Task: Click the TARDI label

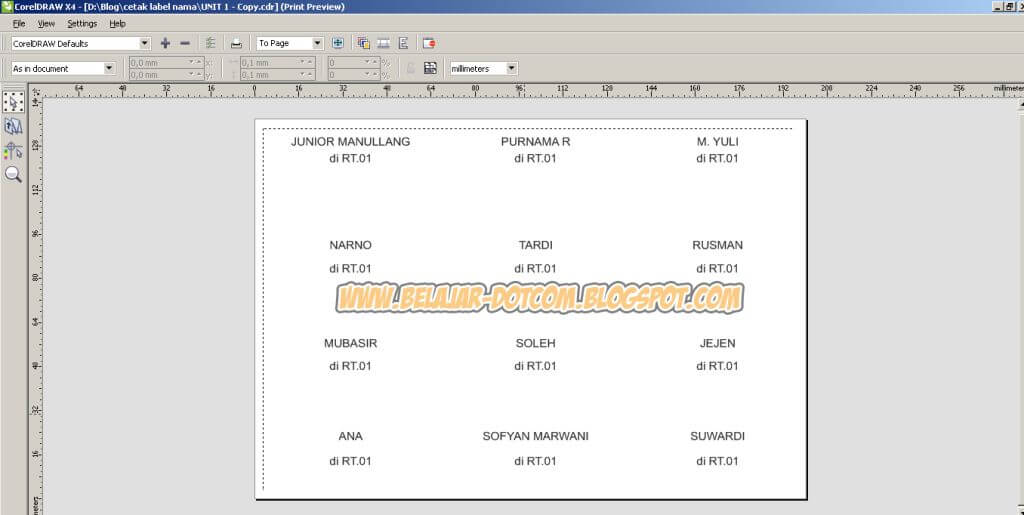Action: (x=536, y=245)
